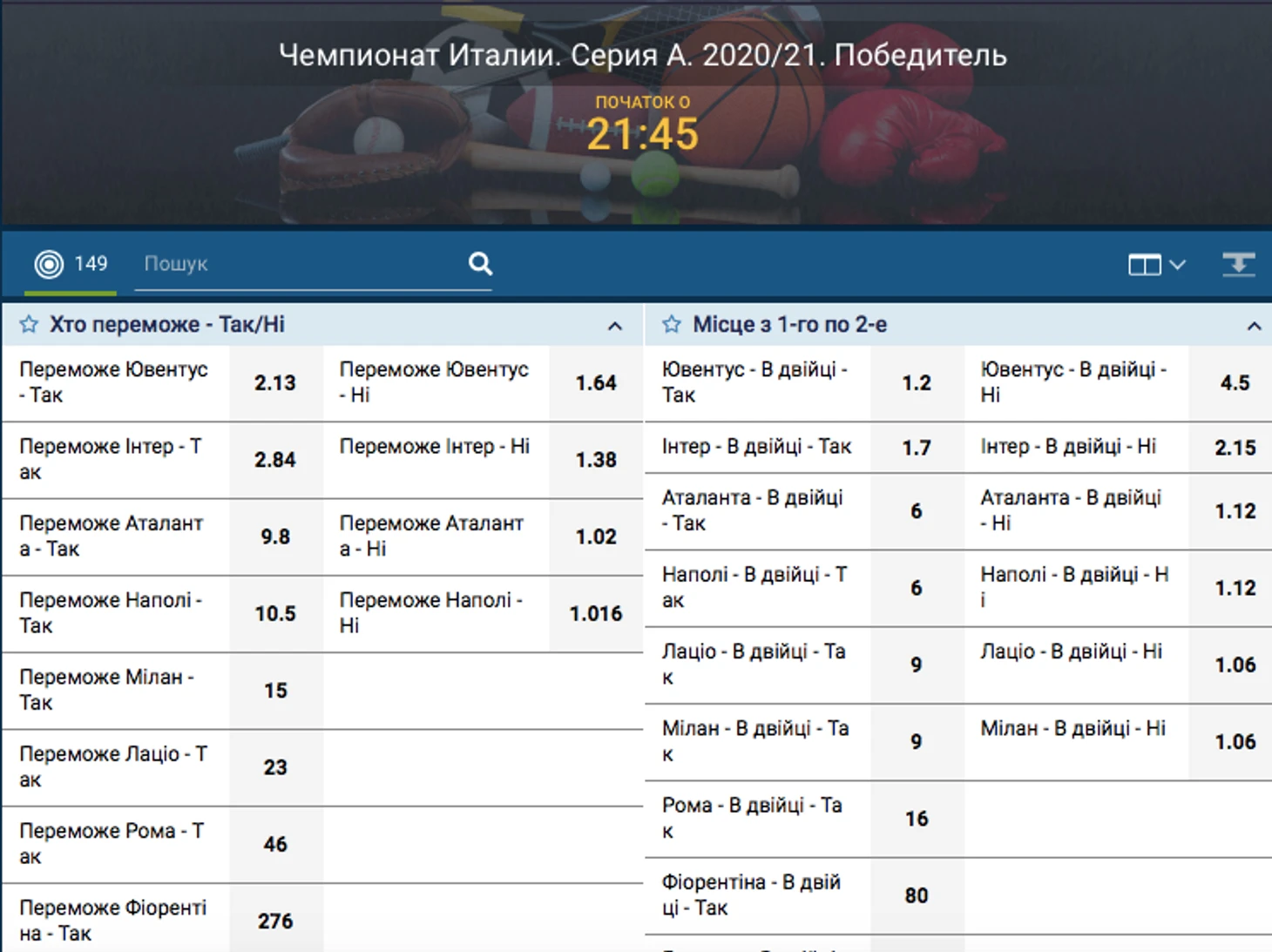
Task: Select odds 9 for Лаціо В двійці Так
Action: 917,665
